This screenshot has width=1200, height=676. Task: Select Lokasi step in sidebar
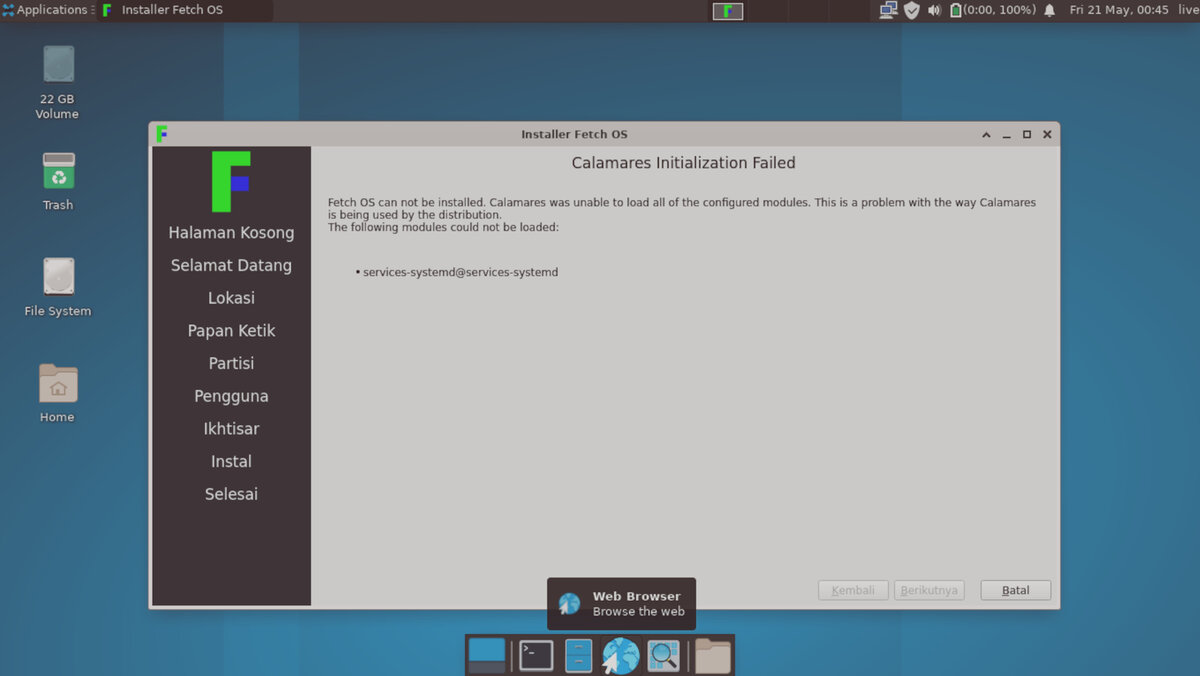pyautogui.click(x=231, y=298)
